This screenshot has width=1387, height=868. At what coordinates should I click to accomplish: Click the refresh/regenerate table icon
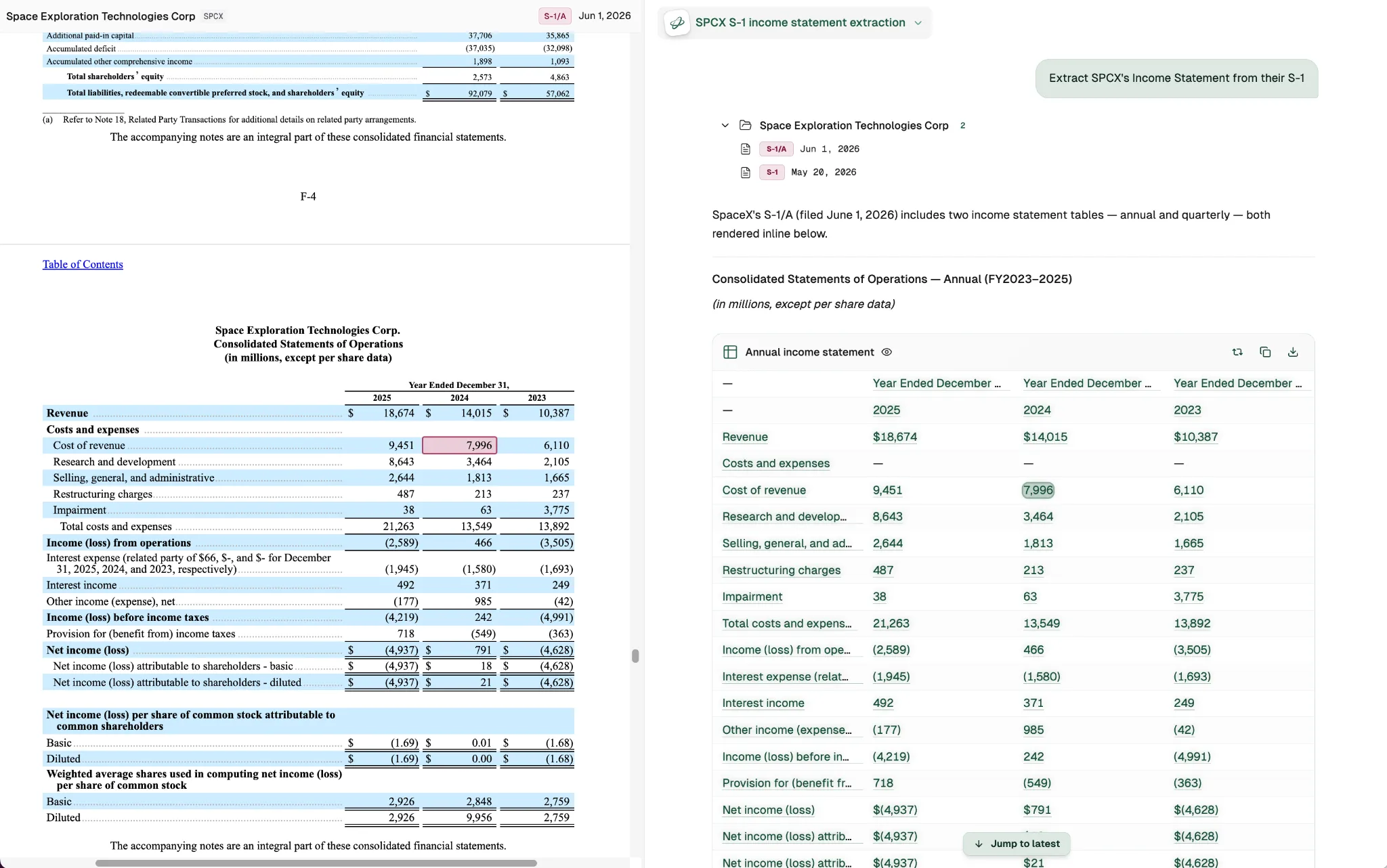(x=1237, y=352)
